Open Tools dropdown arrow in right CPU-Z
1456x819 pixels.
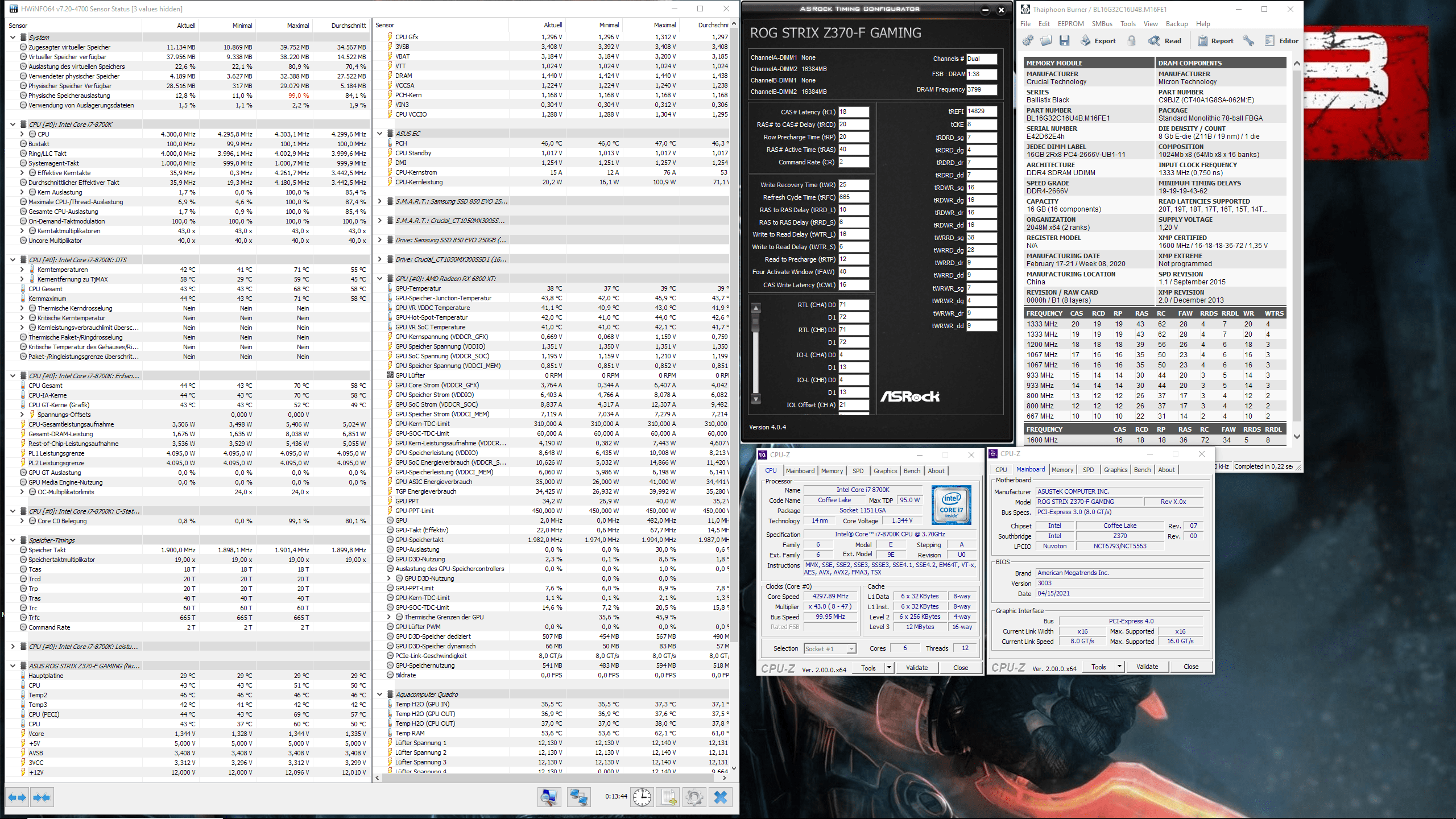coord(1119,667)
